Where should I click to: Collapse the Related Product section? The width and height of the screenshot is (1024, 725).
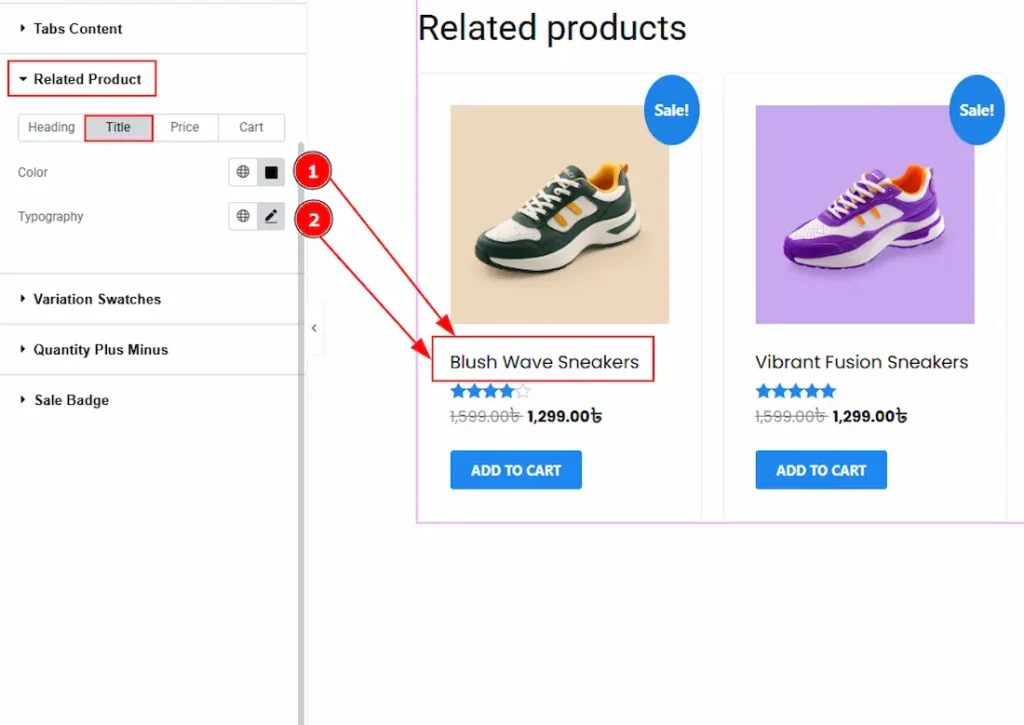pyautogui.click(x=87, y=79)
